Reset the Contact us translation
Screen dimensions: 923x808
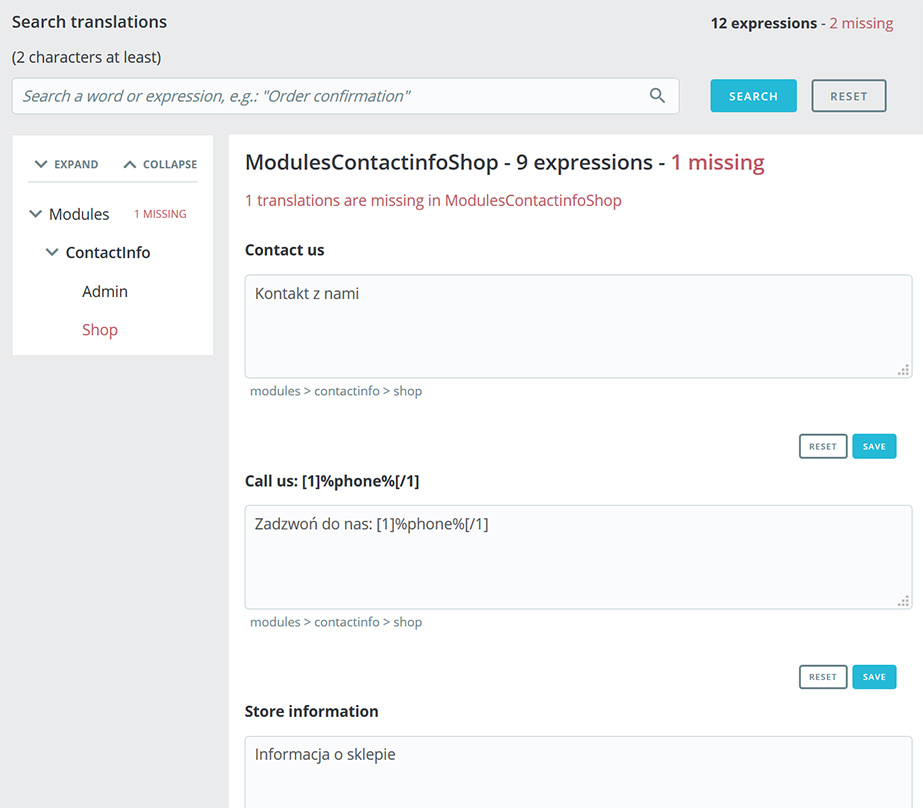(x=823, y=446)
